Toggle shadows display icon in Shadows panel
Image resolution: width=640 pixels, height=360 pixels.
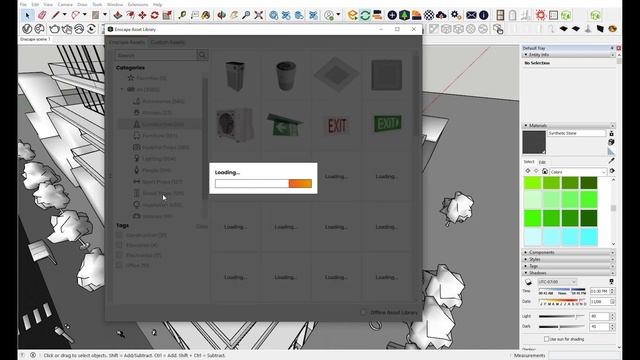coord(528,282)
